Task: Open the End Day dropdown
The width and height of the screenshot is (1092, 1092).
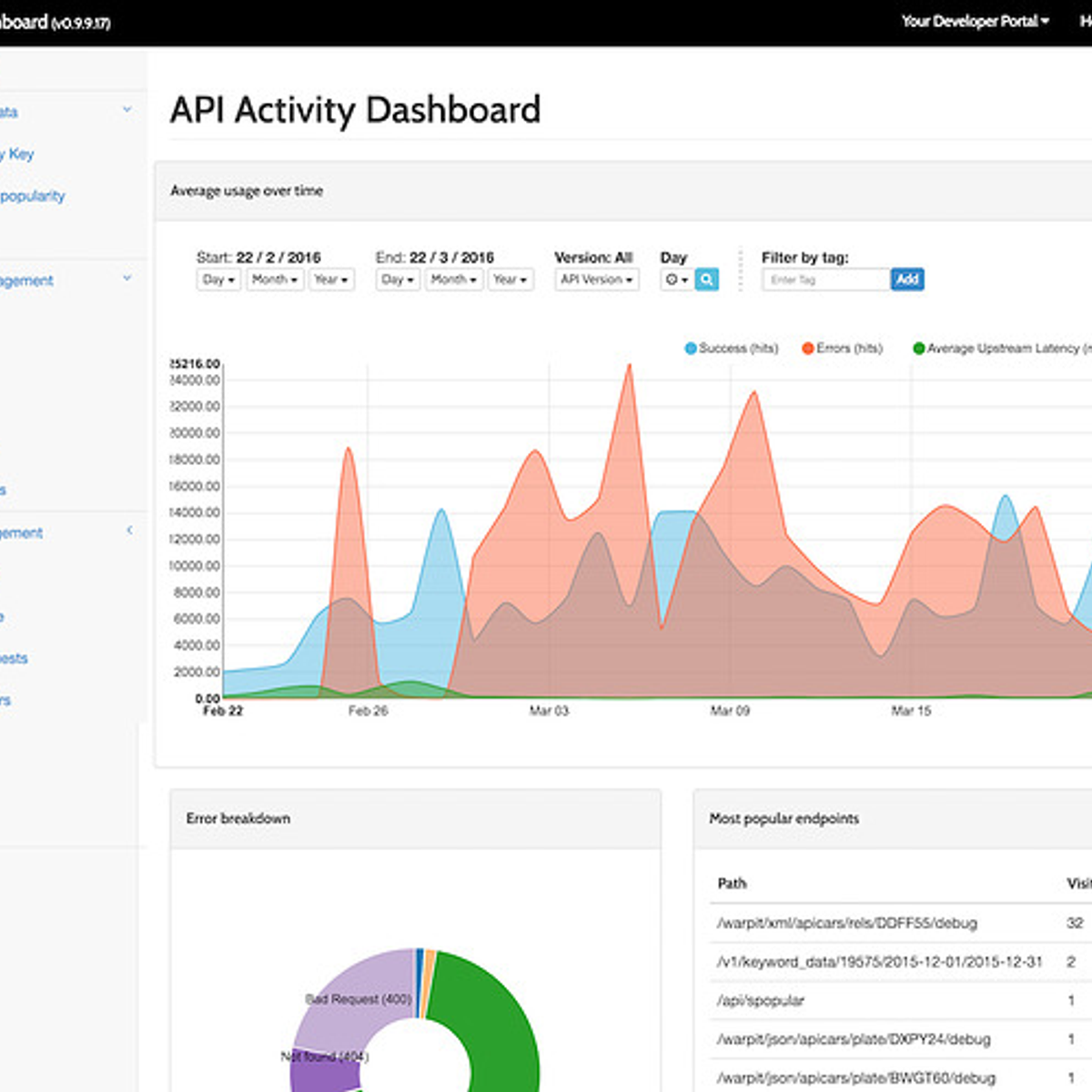Action: 398,279
